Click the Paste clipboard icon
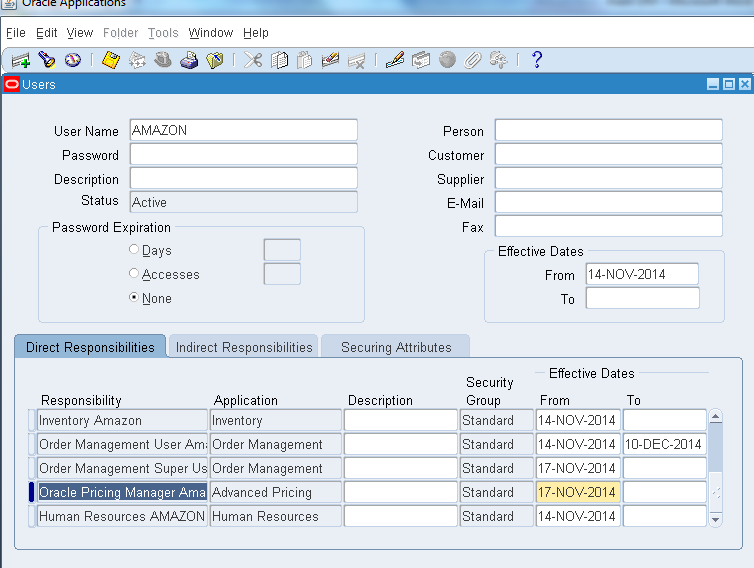Screen dimensions: 754x568 pyautogui.click(x=305, y=60)
